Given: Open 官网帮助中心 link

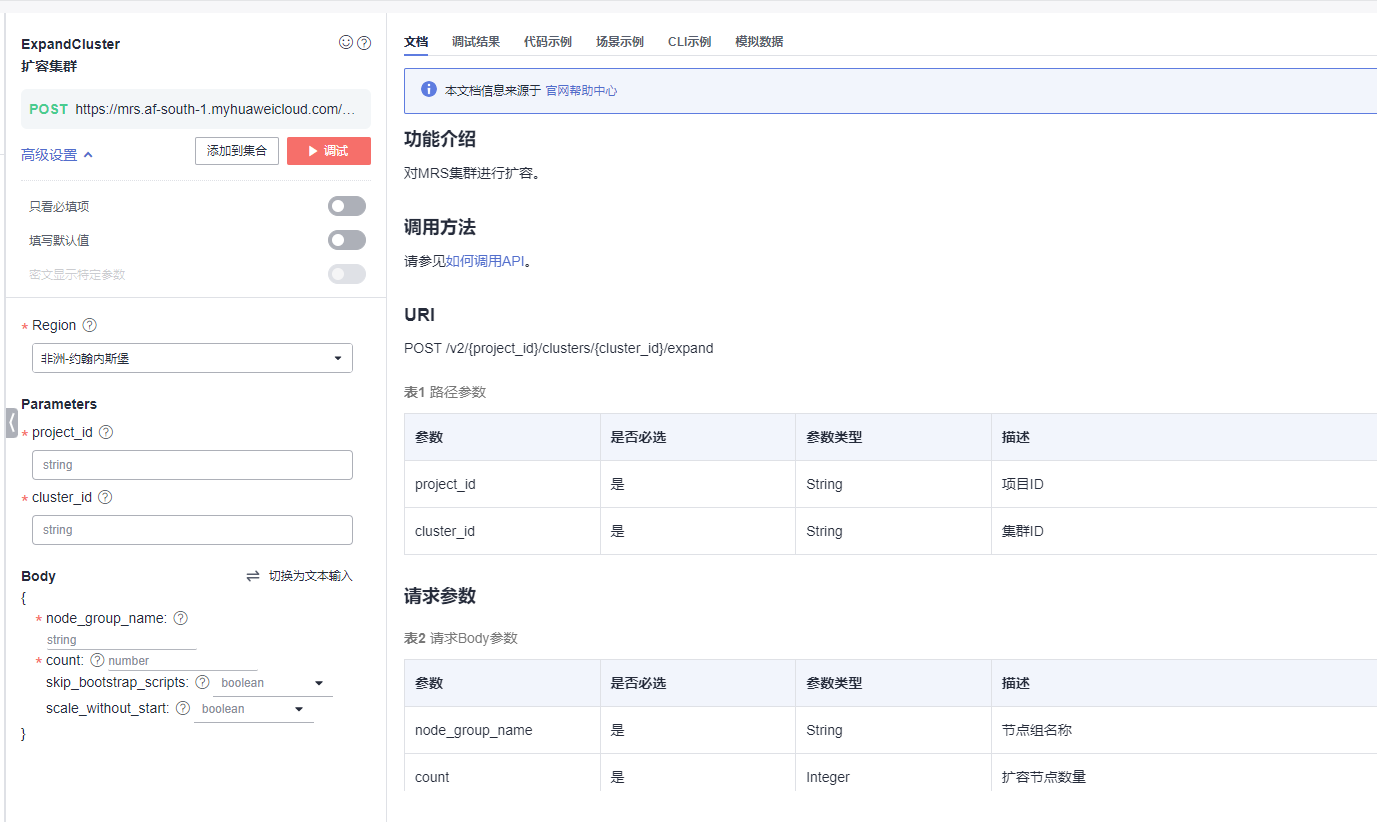Looking at the screenshot, I should (x=581, y=90).
